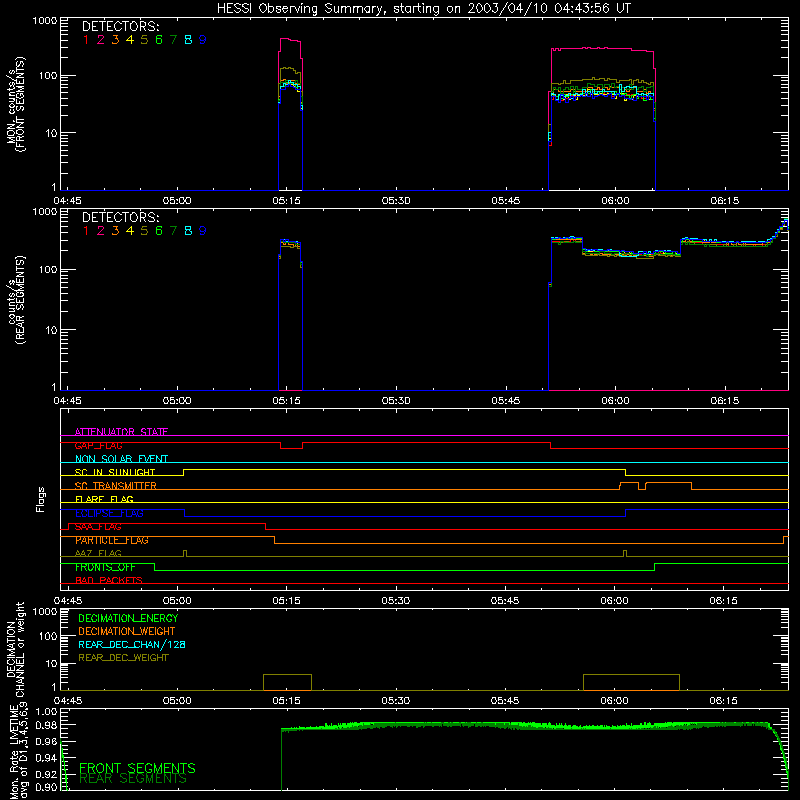Click the FRONTS_OFF flag label
The height and width of the screenshot is (800, 800).
pos(105,567)
